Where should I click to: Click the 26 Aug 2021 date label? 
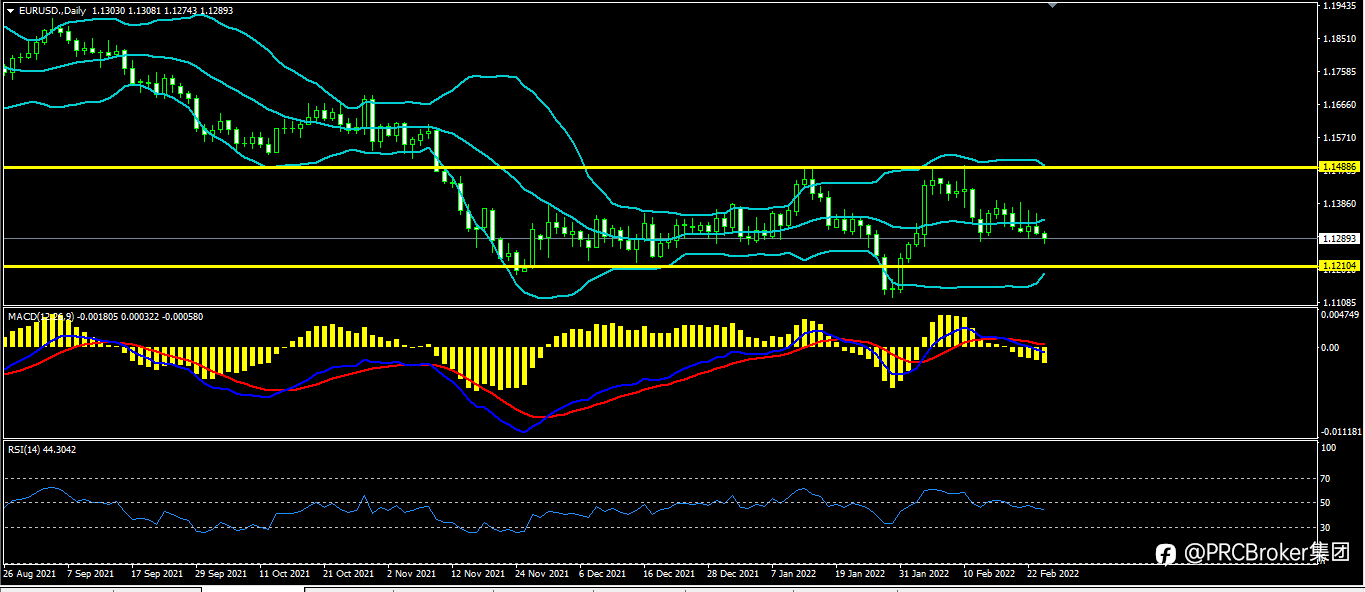click(29, 575)
